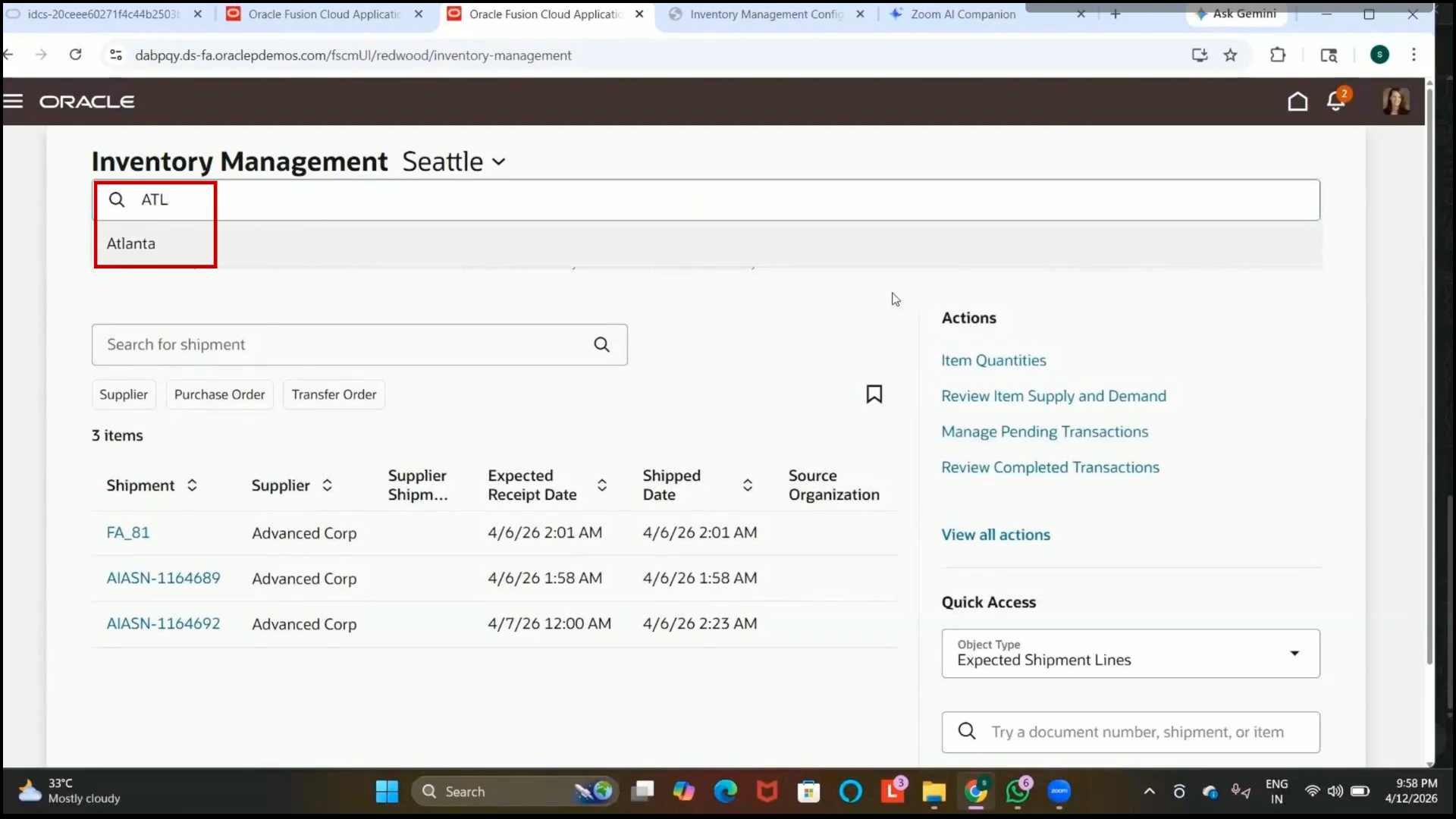Click the ENG IN language indicator
This screenshot has width=1456, height=819.
pyautogui.click(x=1276, y=791)
